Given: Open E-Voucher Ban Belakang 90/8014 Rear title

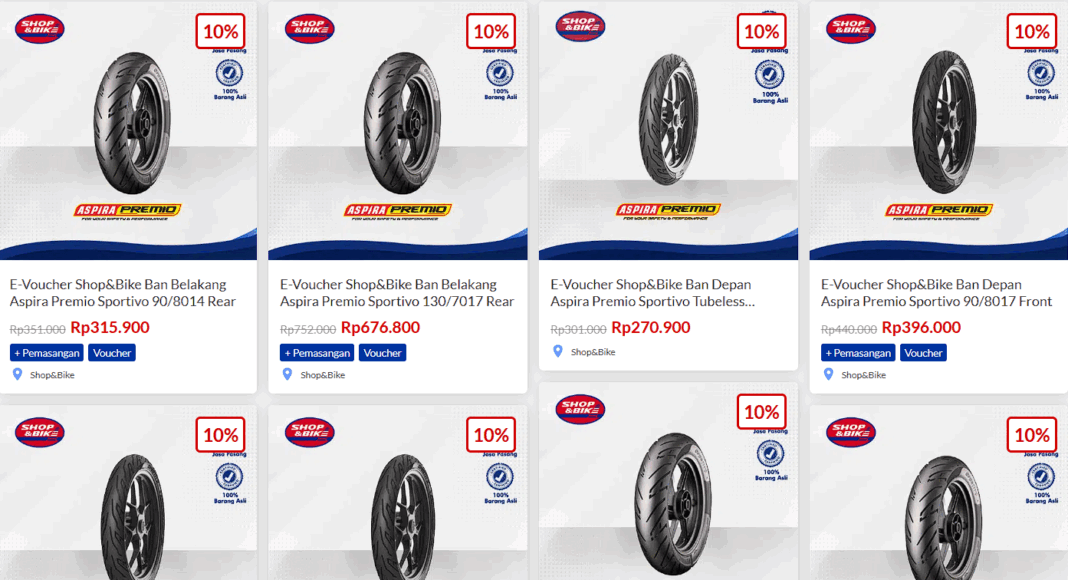Looking at the screenshot, I should point(123,293).
